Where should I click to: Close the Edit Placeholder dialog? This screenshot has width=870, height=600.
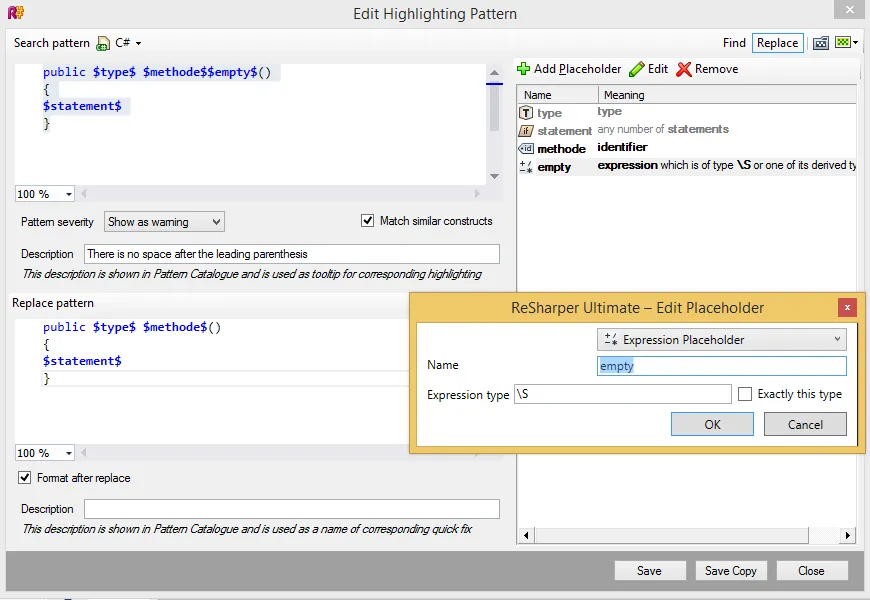pos(847,307)
